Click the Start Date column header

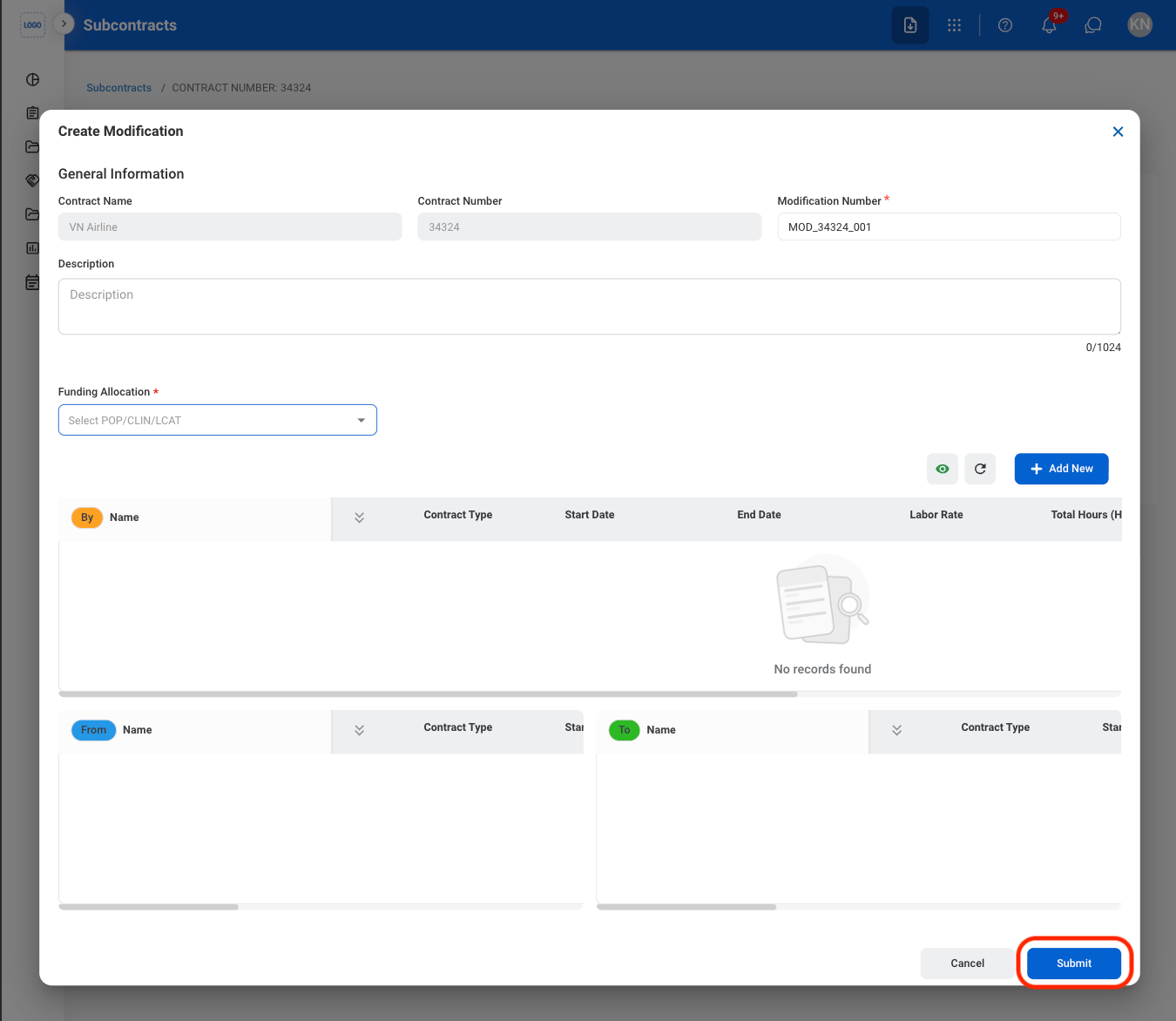coord(590,515)
